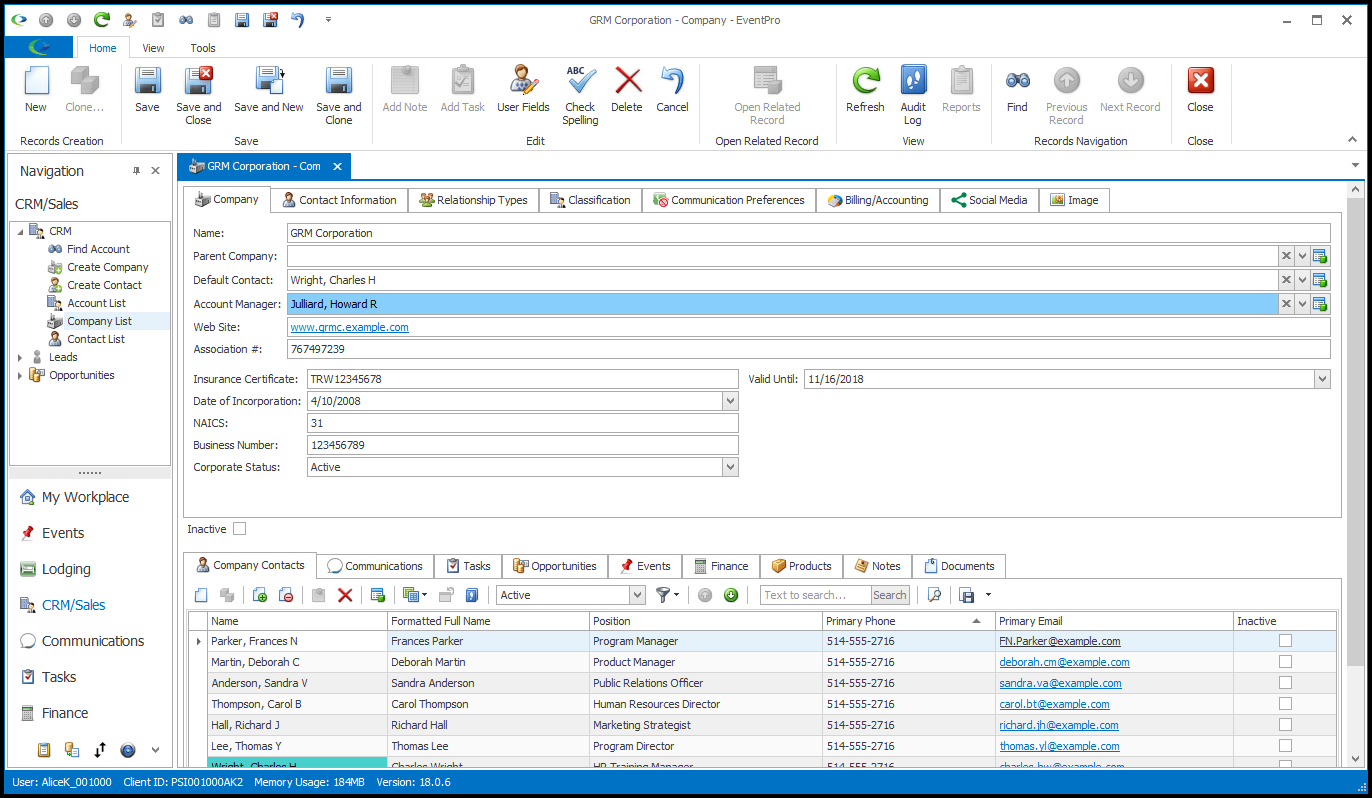Click lookup icon beside Account Manager
Image resolution: width=1372 pixels, height=798 pixels.
click(1320, 304)
